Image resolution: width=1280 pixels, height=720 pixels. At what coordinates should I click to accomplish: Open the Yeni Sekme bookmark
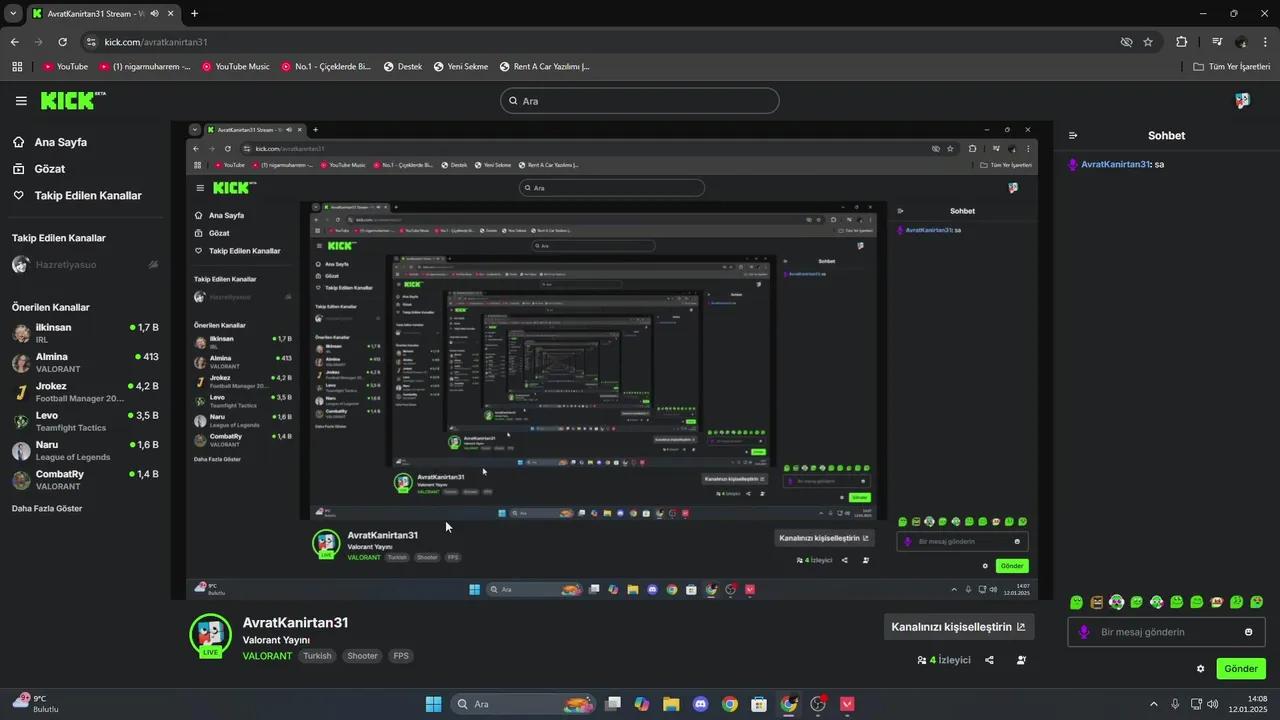(461, 67)
